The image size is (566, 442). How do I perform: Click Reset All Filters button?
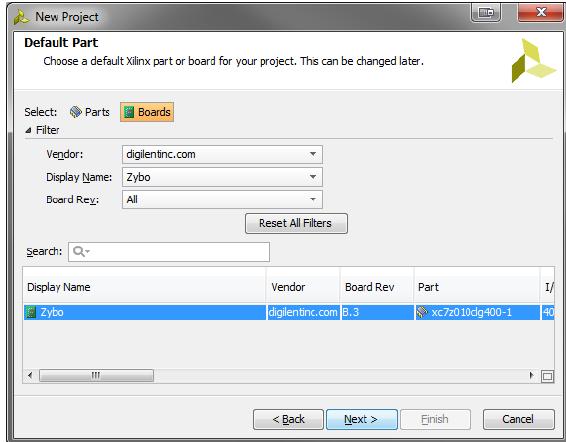(296, 223)
